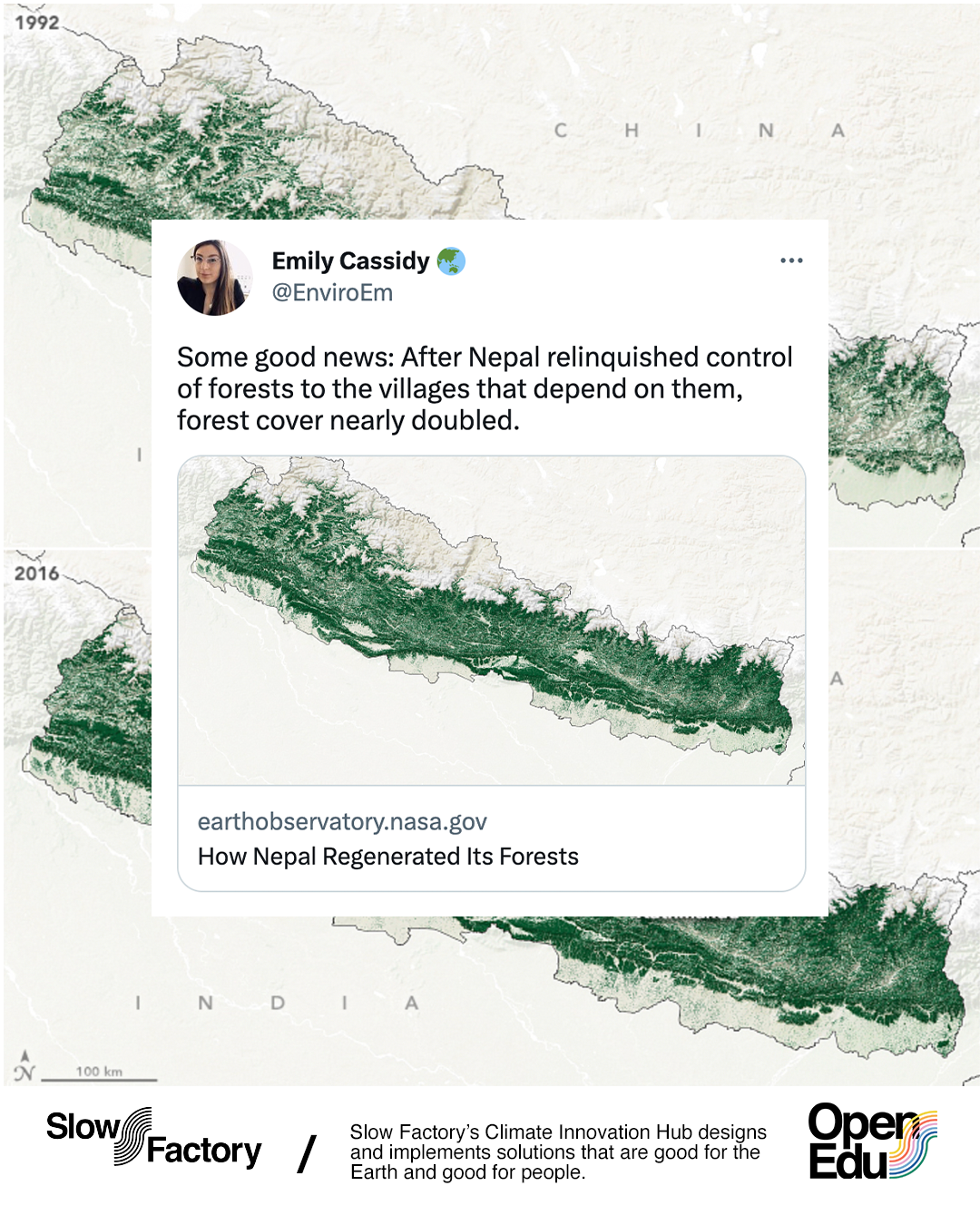The image size is (980, 1225).
Task: Click the slash divider icon in footer
Action: (307, 1153)
